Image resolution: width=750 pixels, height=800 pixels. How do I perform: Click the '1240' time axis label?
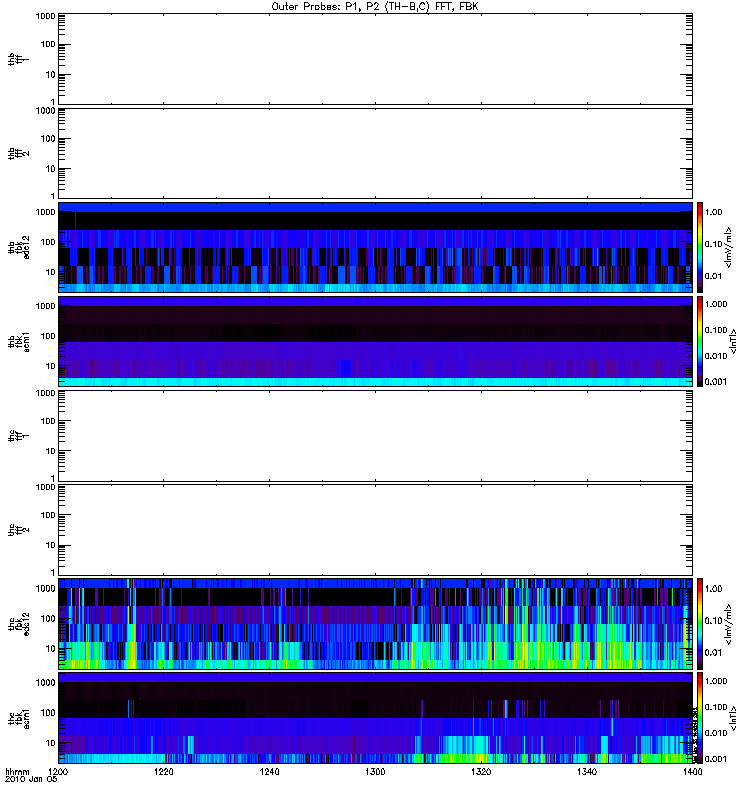point(269,772)
